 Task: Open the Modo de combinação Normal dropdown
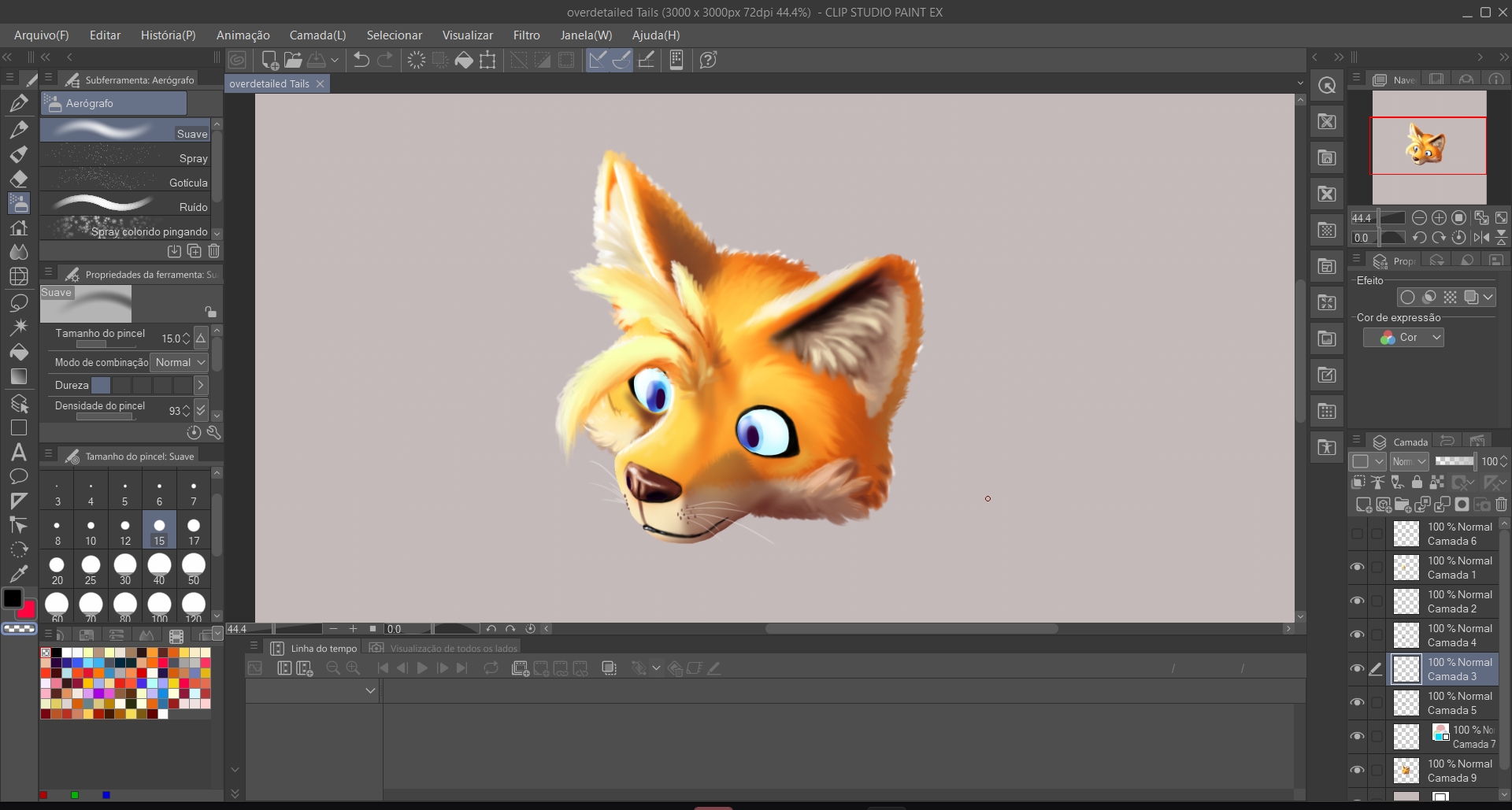coord(180,362)
